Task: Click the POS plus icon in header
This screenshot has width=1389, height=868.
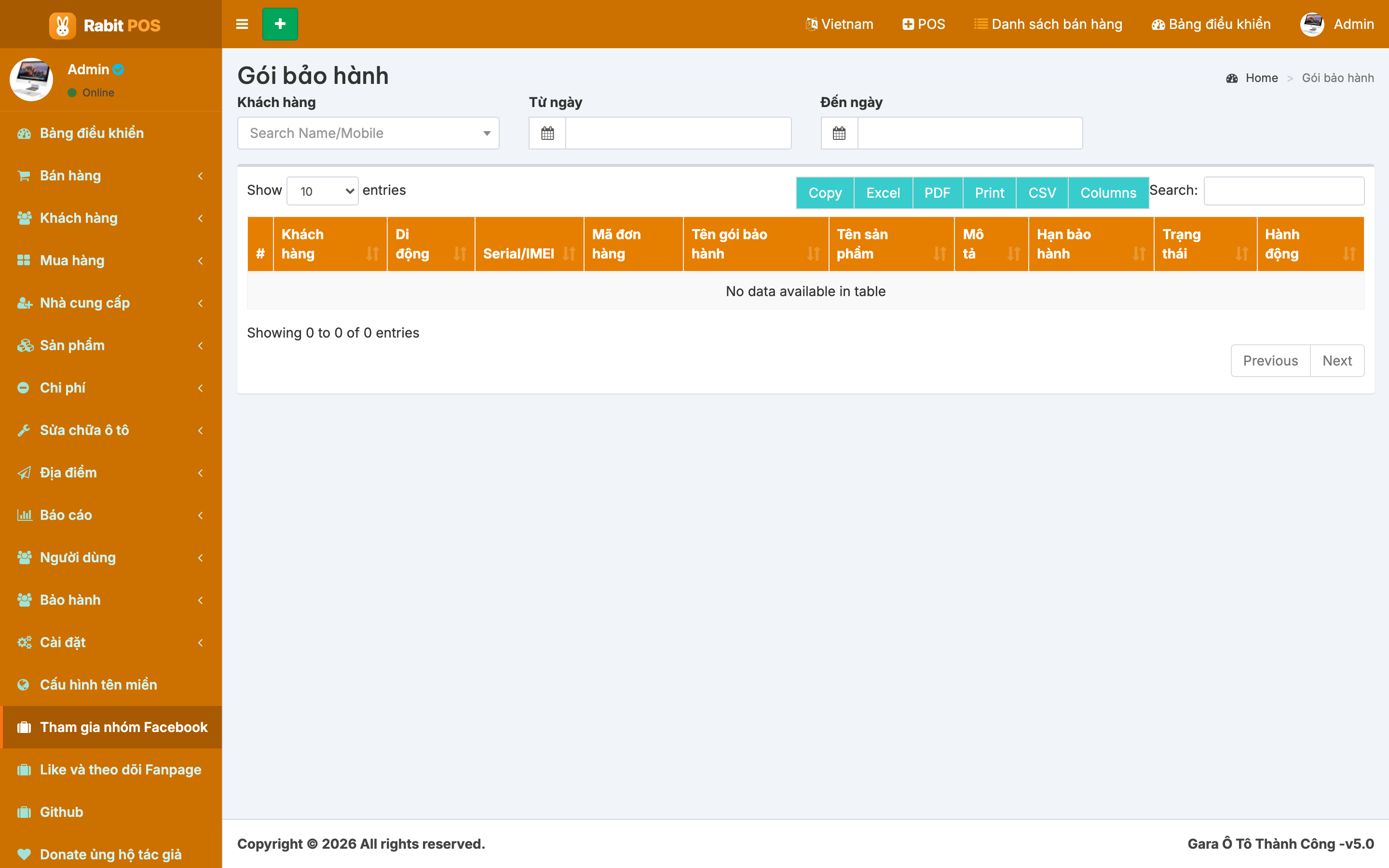Action: (908, 24)
